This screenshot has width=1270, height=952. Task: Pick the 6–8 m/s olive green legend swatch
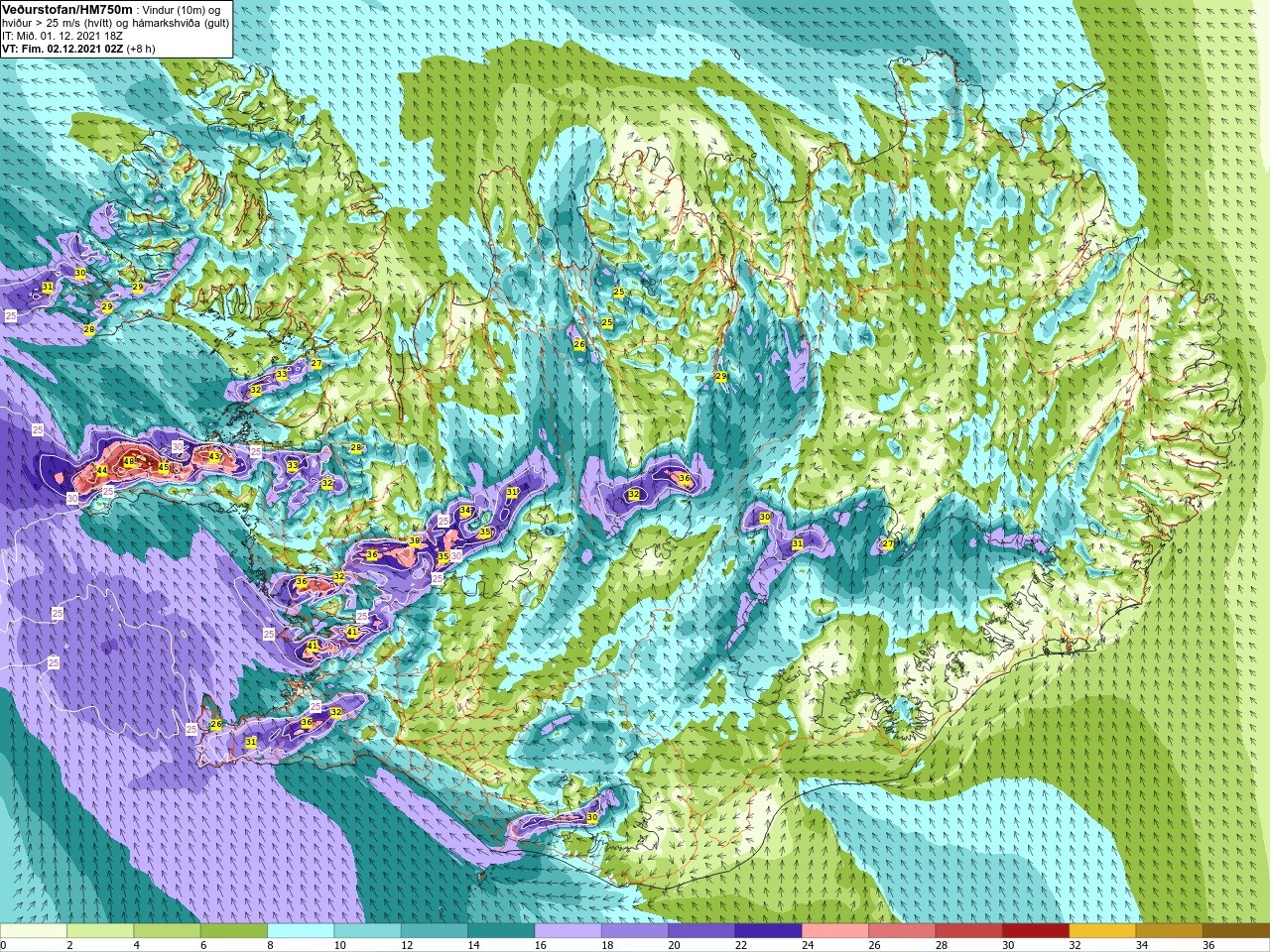point(234,931)
